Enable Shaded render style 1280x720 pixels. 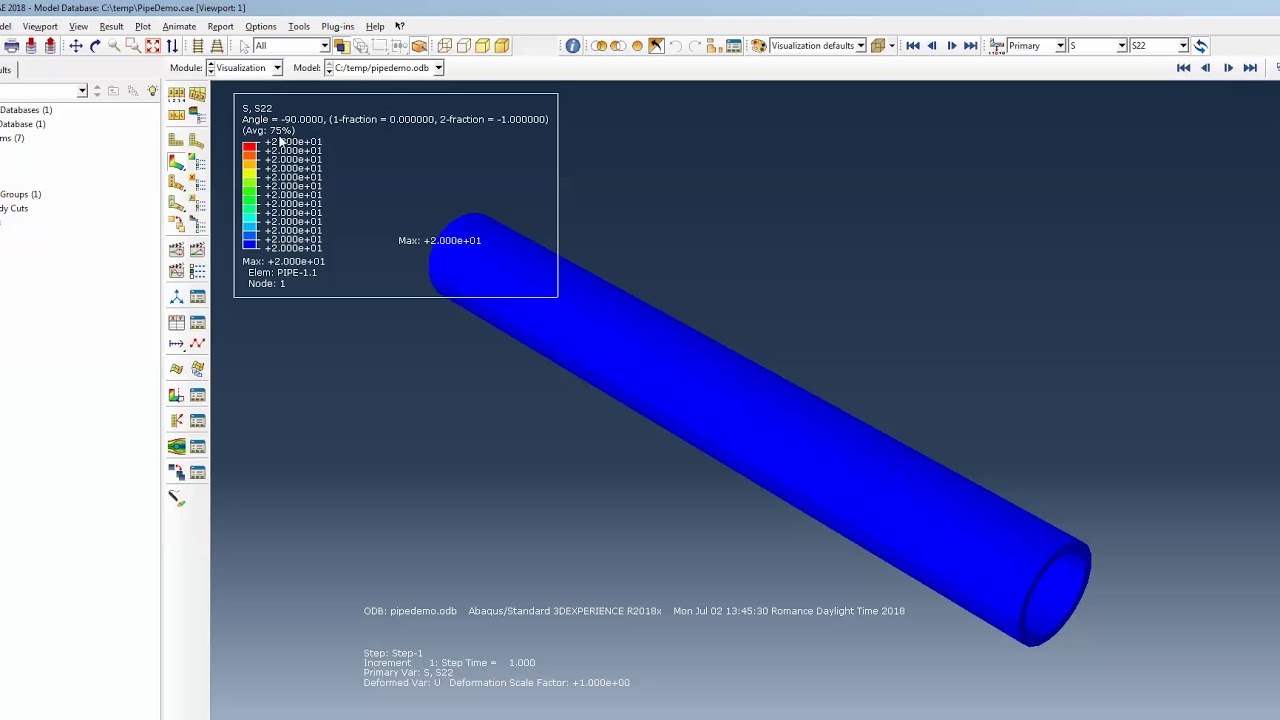502,46
